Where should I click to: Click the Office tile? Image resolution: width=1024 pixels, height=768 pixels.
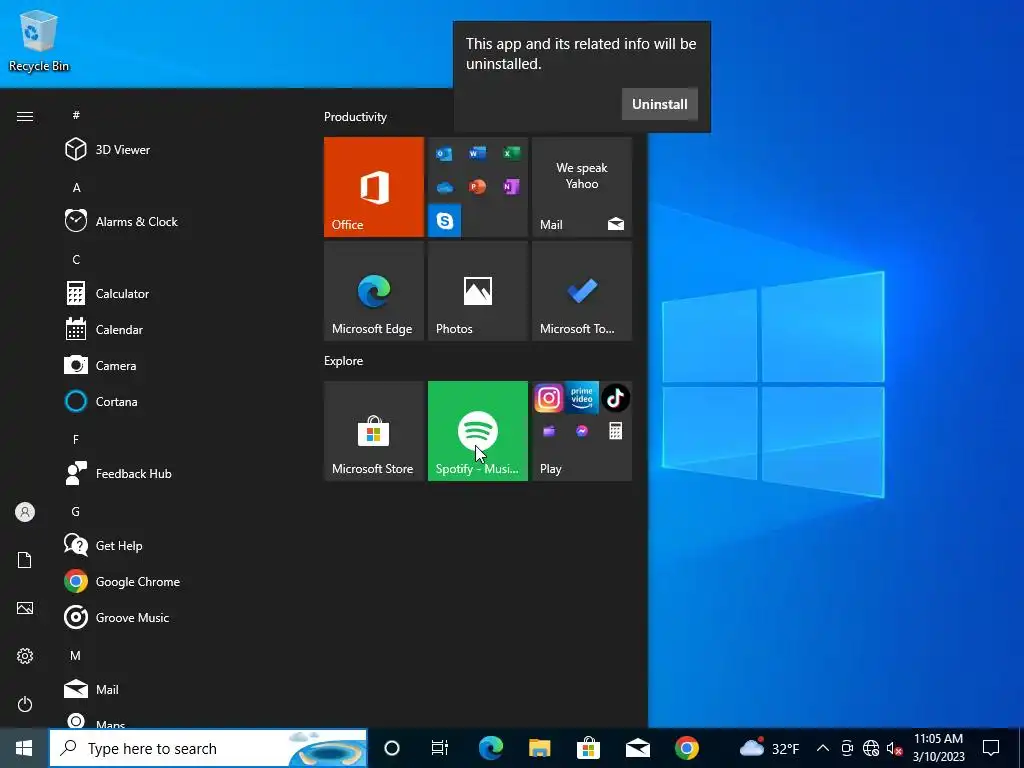click(x=374, y=187)
